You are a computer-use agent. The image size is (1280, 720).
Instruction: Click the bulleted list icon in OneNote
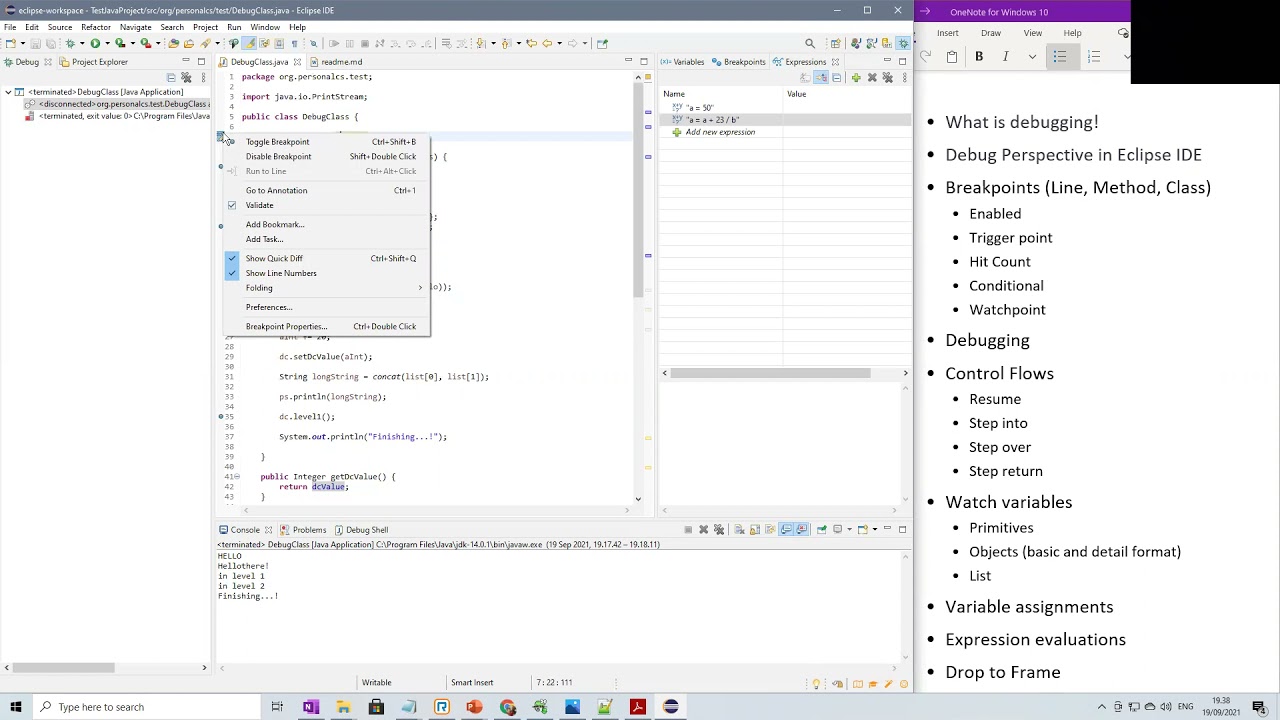(1060, 57)
